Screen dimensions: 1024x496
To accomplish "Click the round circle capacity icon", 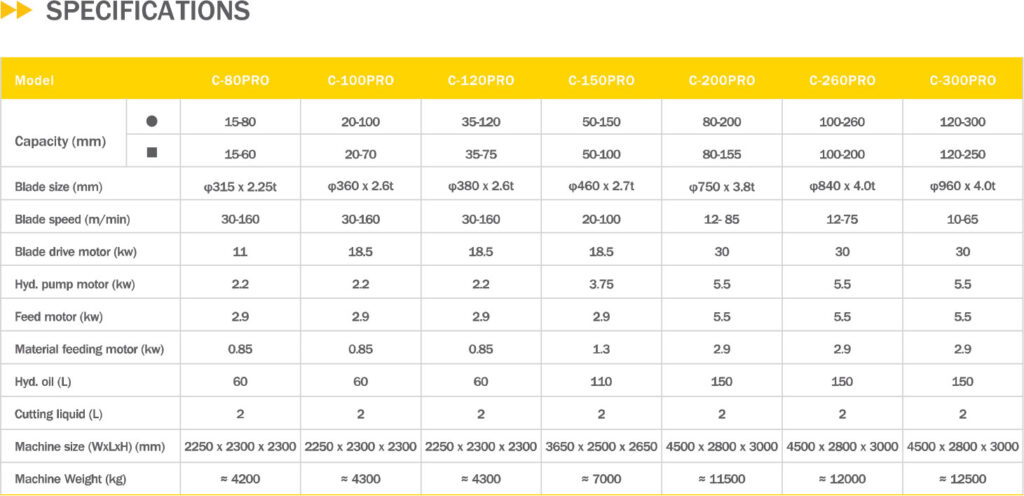I will pyautogui.click(x=152, y=121).
